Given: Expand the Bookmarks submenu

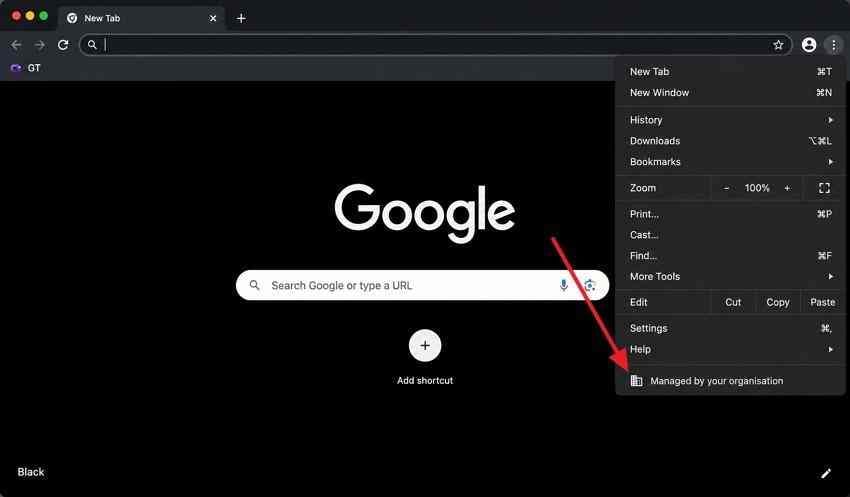Looking at the screenshot, I should click(x=730, y=162).
